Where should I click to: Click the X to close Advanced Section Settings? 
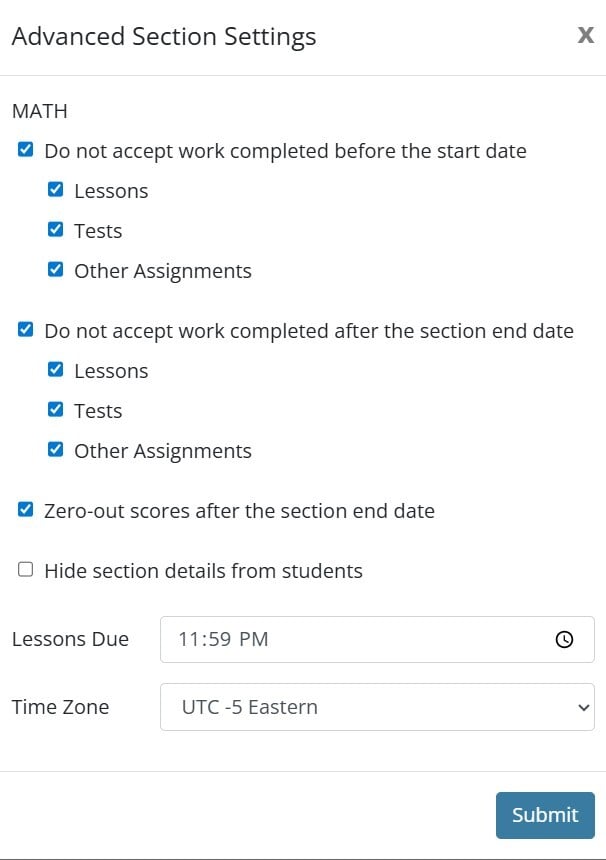pos(585,35)
